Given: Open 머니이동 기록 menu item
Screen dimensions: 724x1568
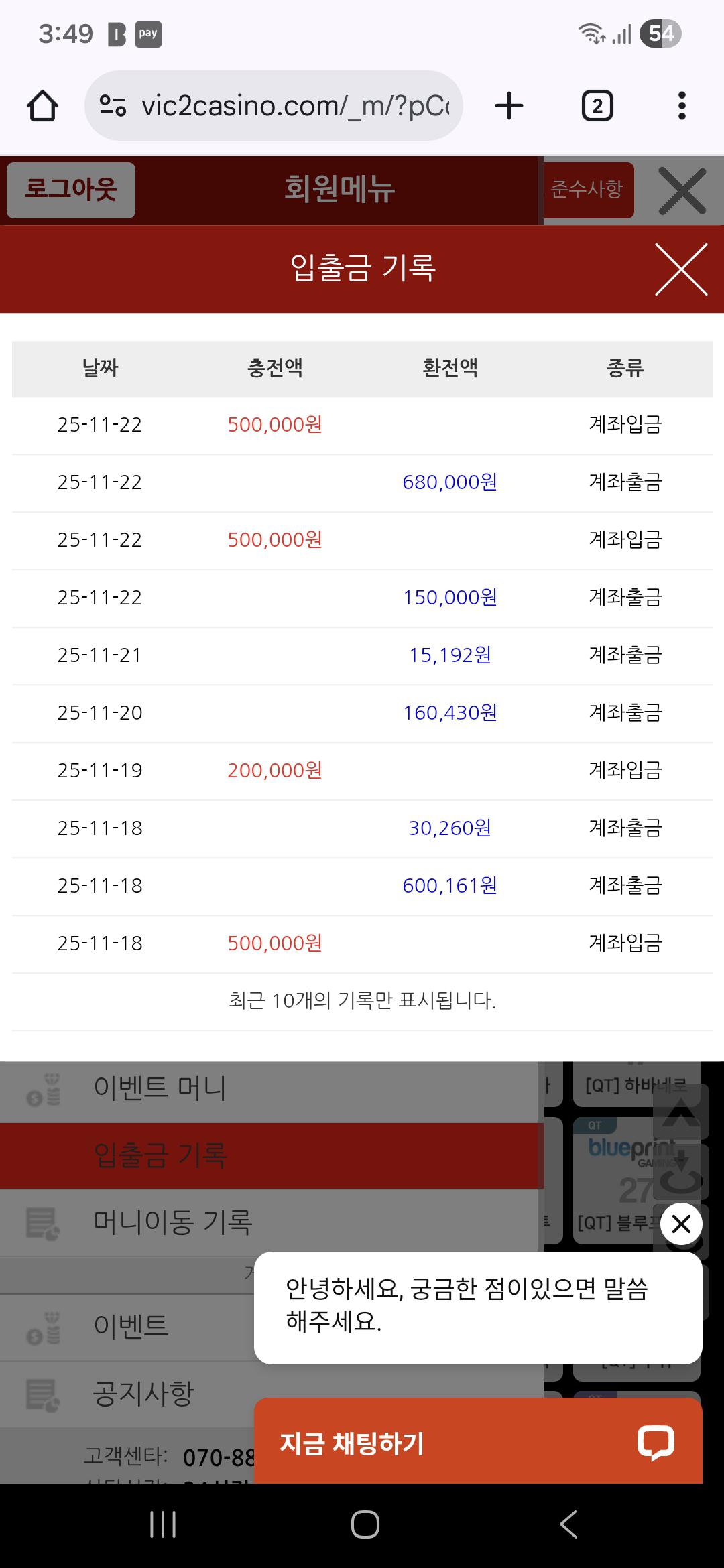Looking at the screenshot, I should tap(173, 1222).
